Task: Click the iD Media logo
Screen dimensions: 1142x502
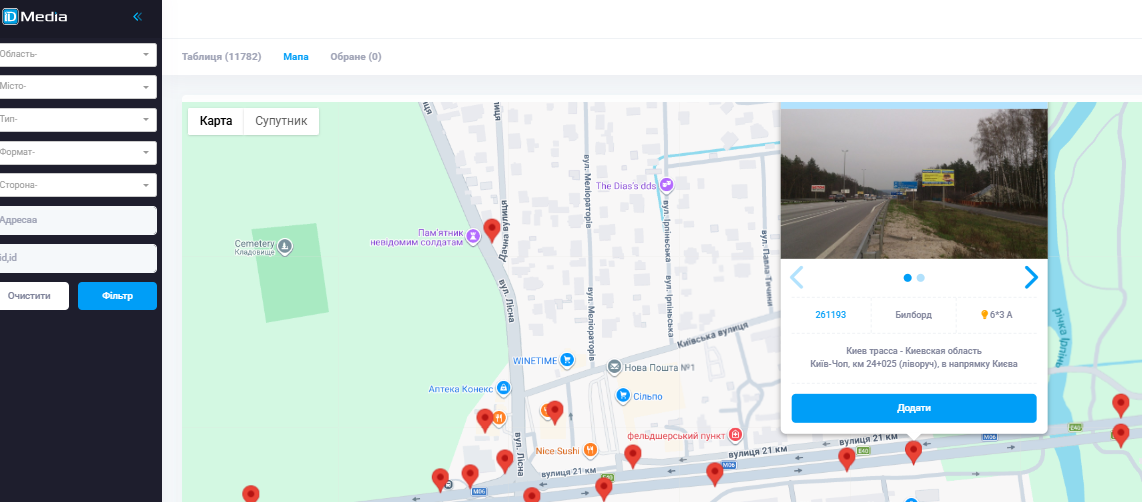Action: click(x=34, y=16)
